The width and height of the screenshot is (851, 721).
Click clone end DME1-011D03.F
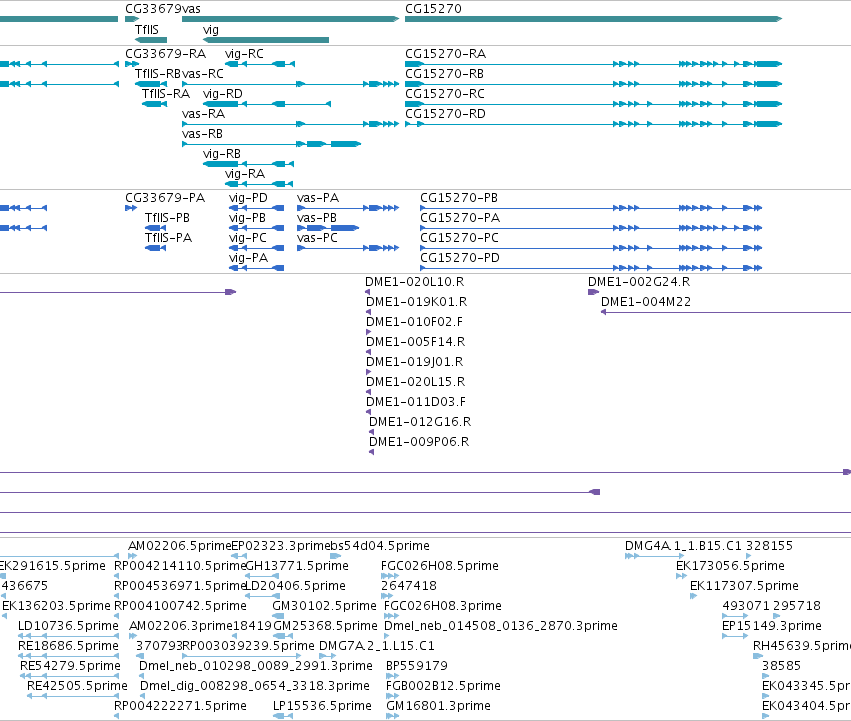(416, 403)
